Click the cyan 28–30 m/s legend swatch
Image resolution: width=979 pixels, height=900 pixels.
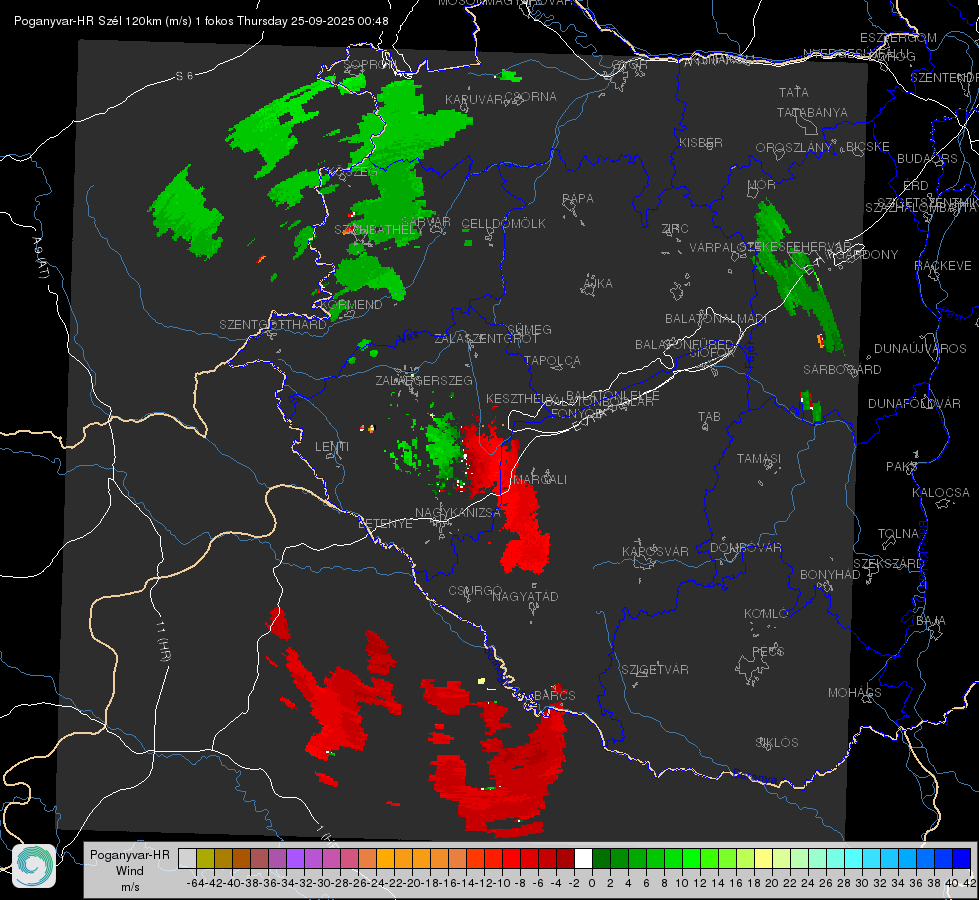pos(854,858)
